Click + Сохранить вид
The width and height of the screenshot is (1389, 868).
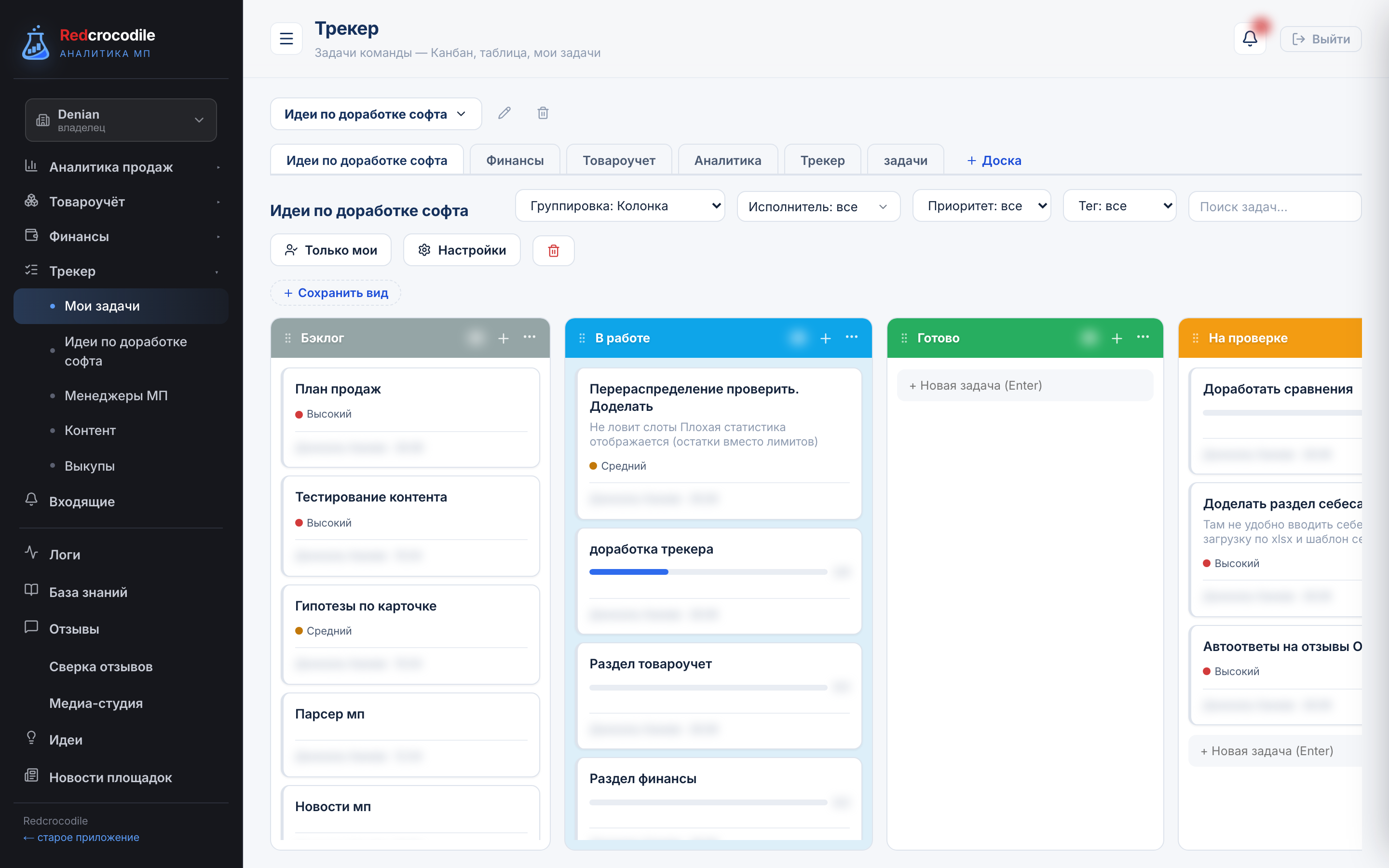coord(336,293)
